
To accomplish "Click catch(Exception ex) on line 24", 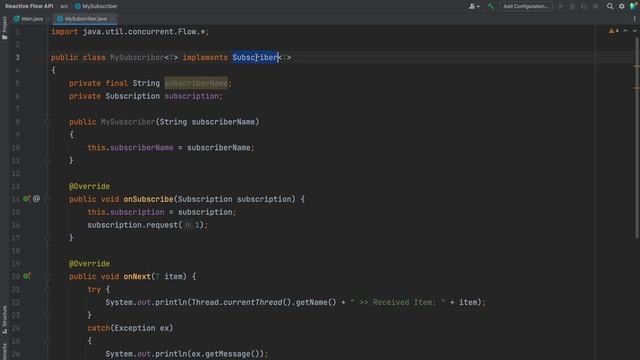I will 130,328.
